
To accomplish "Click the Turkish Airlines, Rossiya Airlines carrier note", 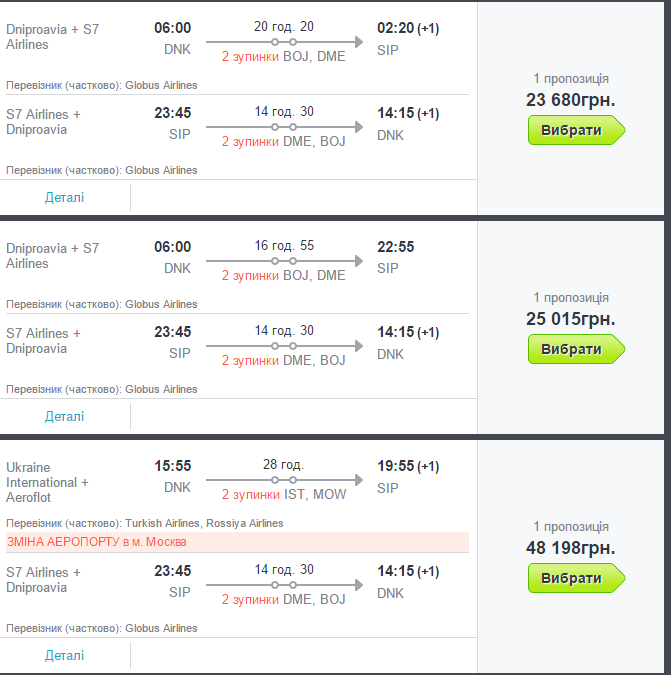I will [x=204, y=523].
